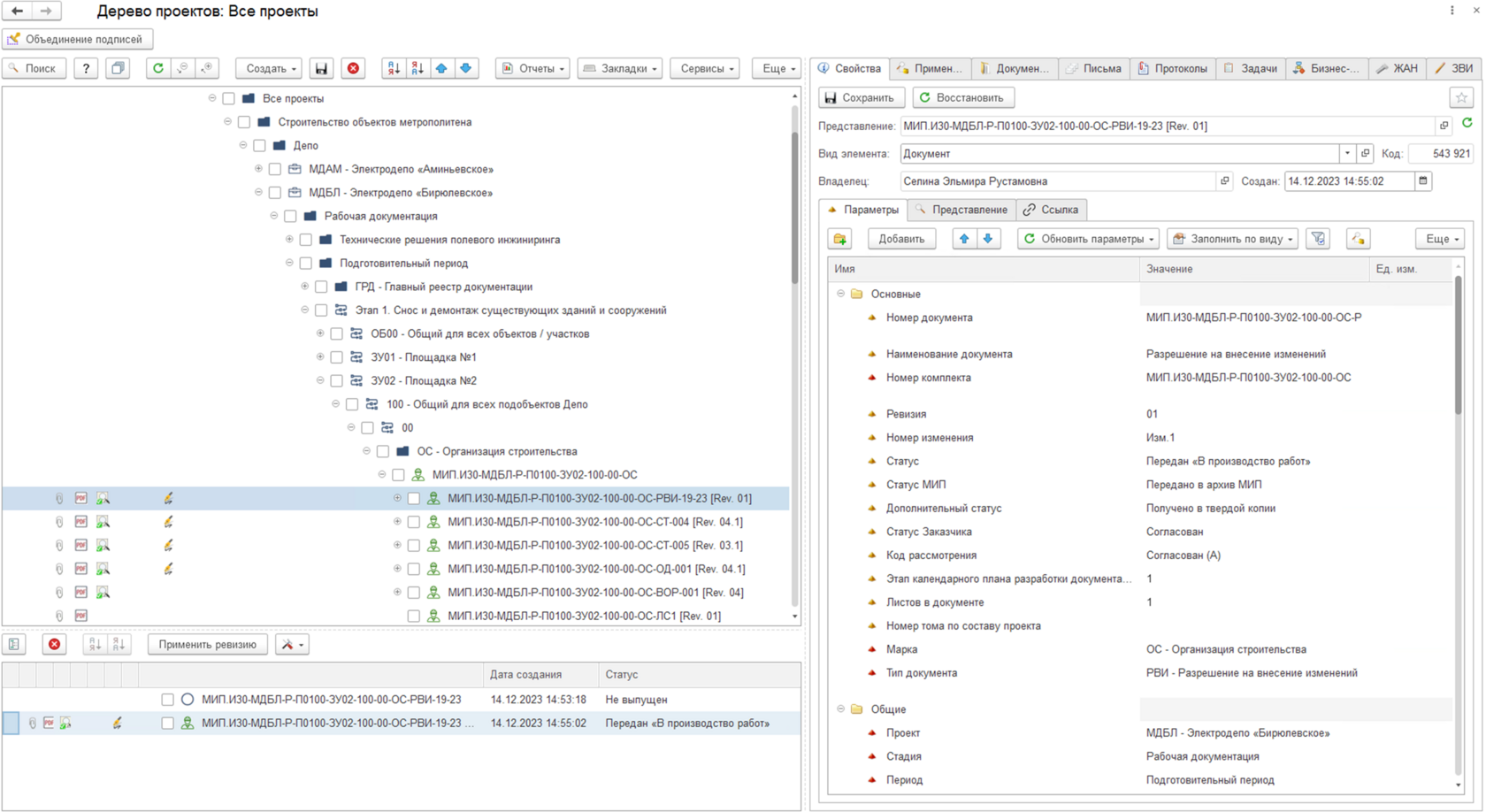
Task: Click the Восстановить button
Action: pos(962,97)
